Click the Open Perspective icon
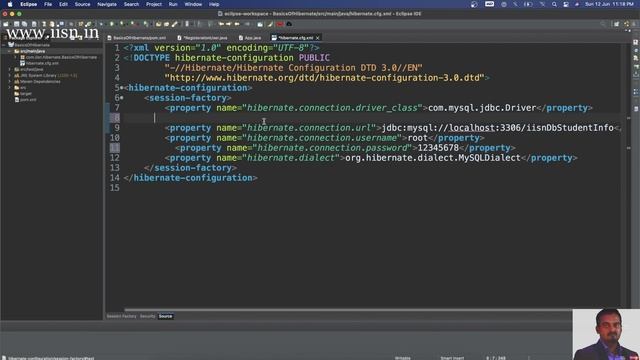The image size is (640, 360). point(617,24)
